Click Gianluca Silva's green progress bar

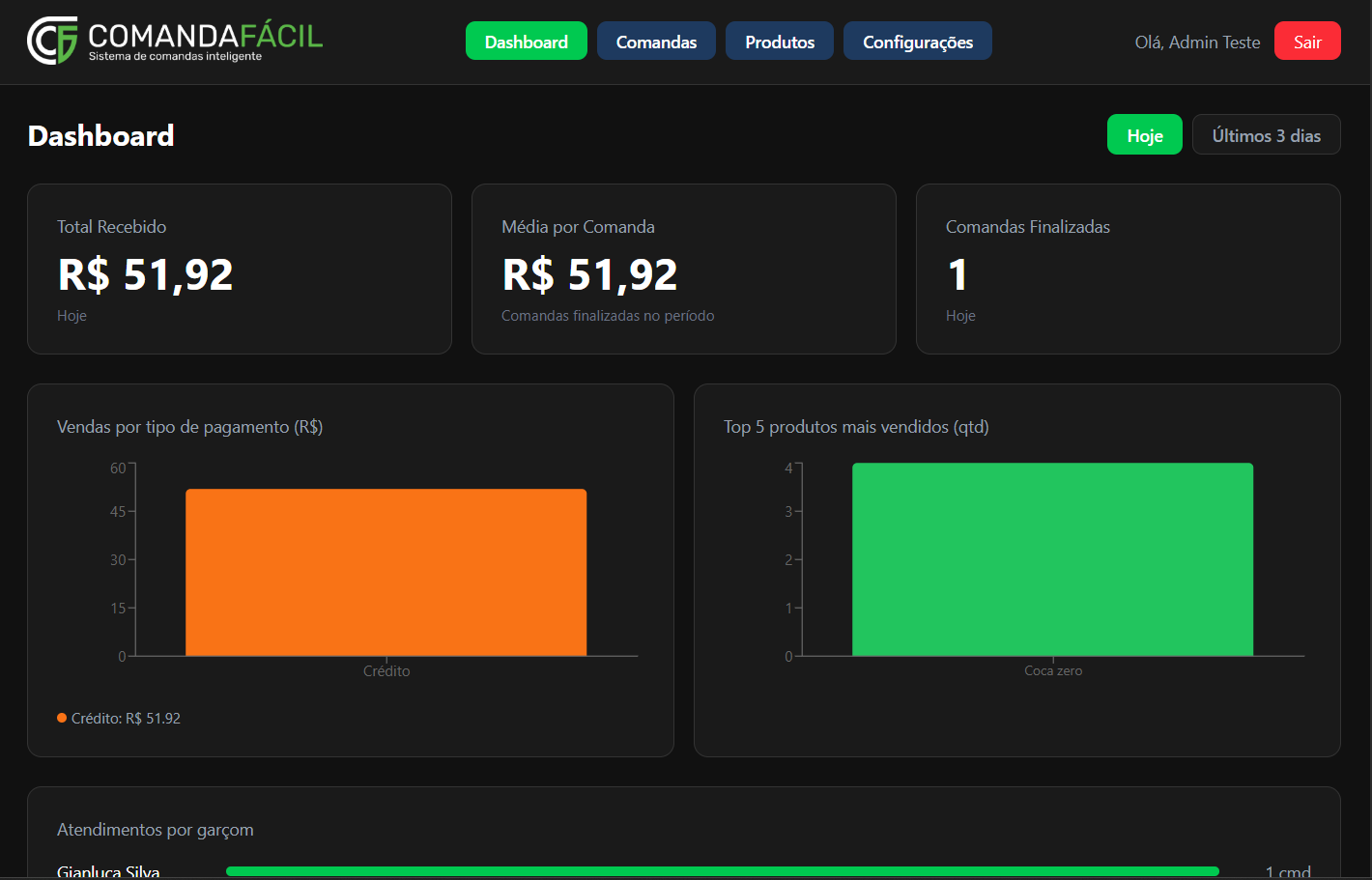[725, 870]
